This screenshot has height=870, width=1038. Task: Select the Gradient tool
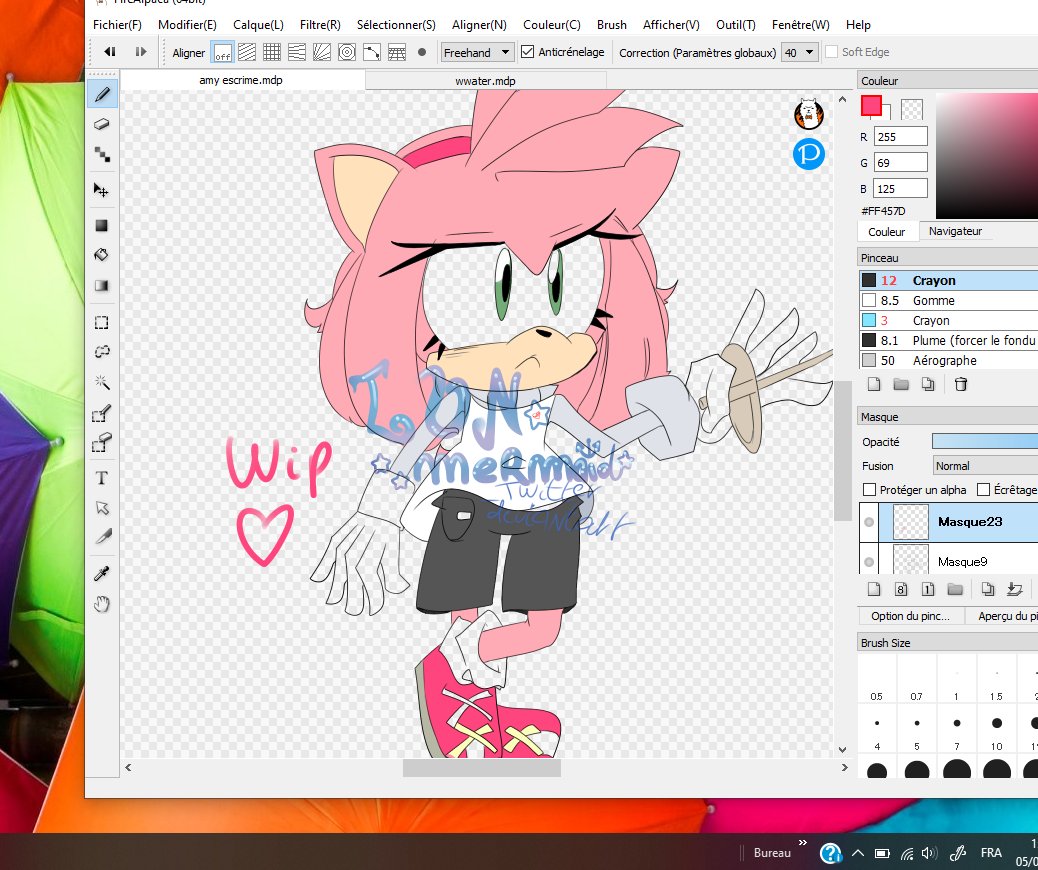pos(102,285)
